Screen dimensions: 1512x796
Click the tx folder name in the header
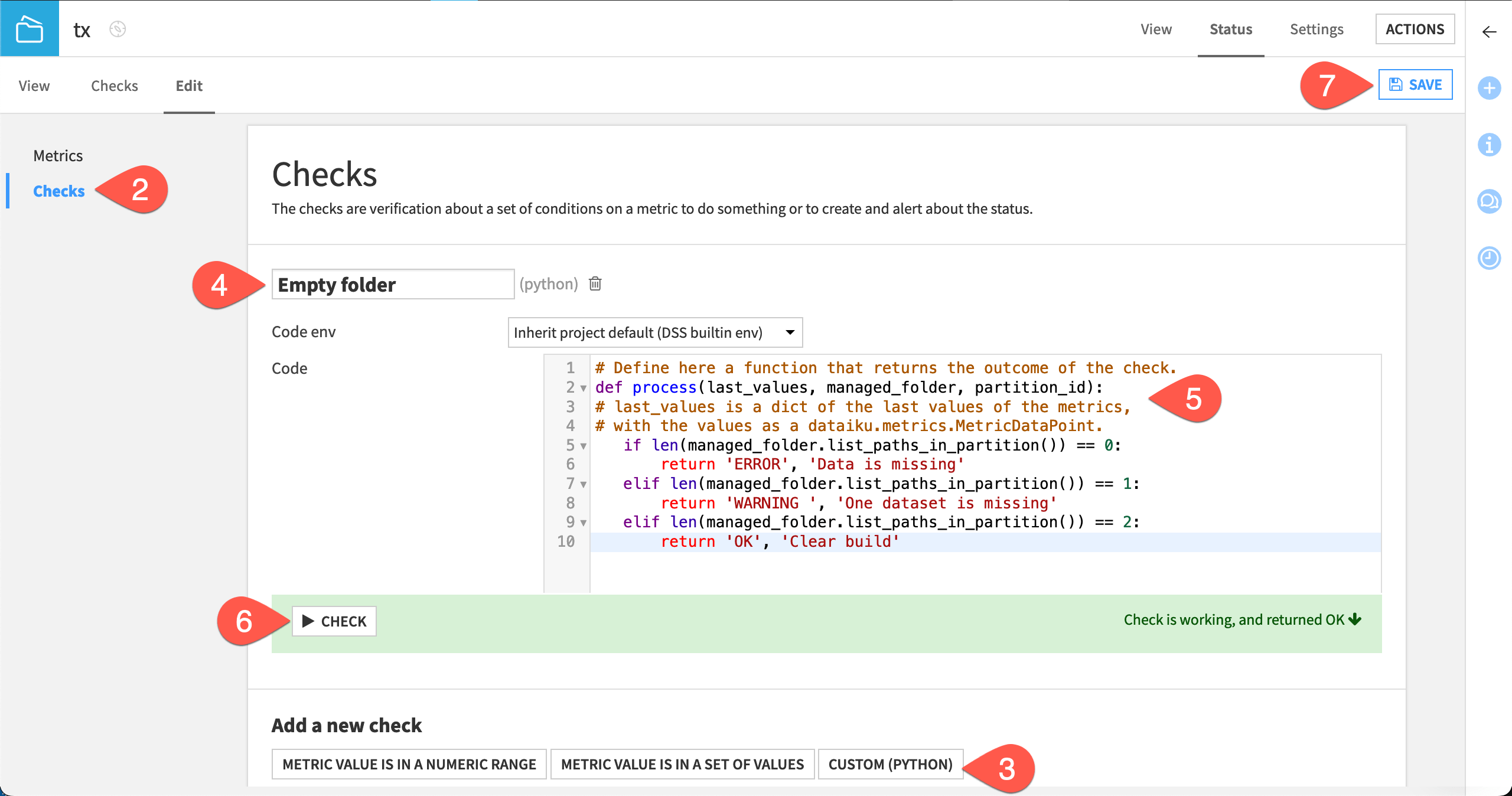(82, 30)
